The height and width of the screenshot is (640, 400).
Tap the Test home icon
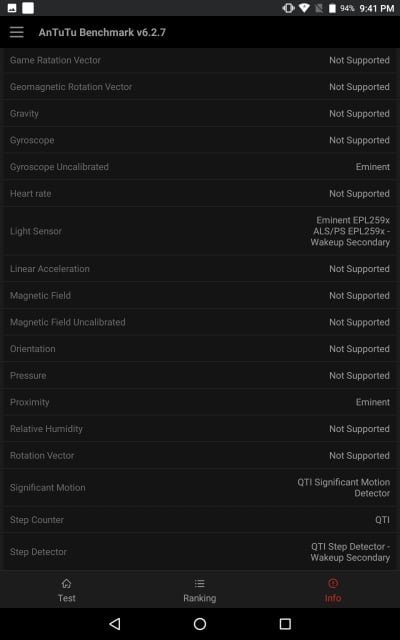coord(67,583)
